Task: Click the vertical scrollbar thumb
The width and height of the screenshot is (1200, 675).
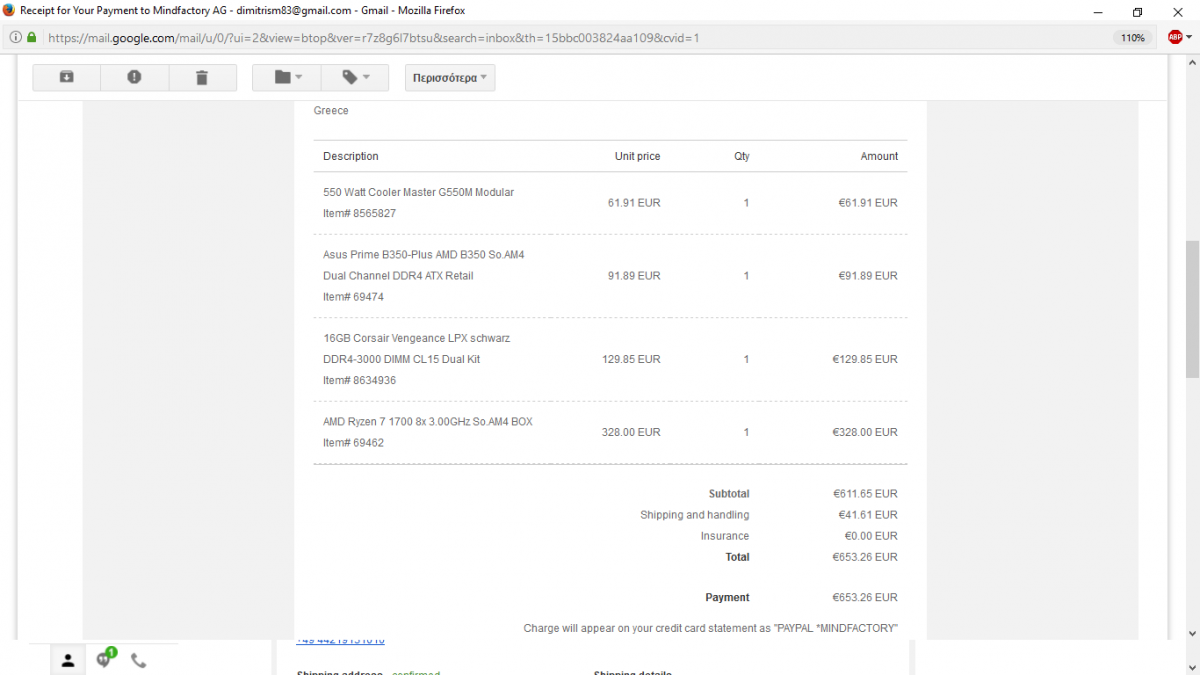Action: [1192, 309]
